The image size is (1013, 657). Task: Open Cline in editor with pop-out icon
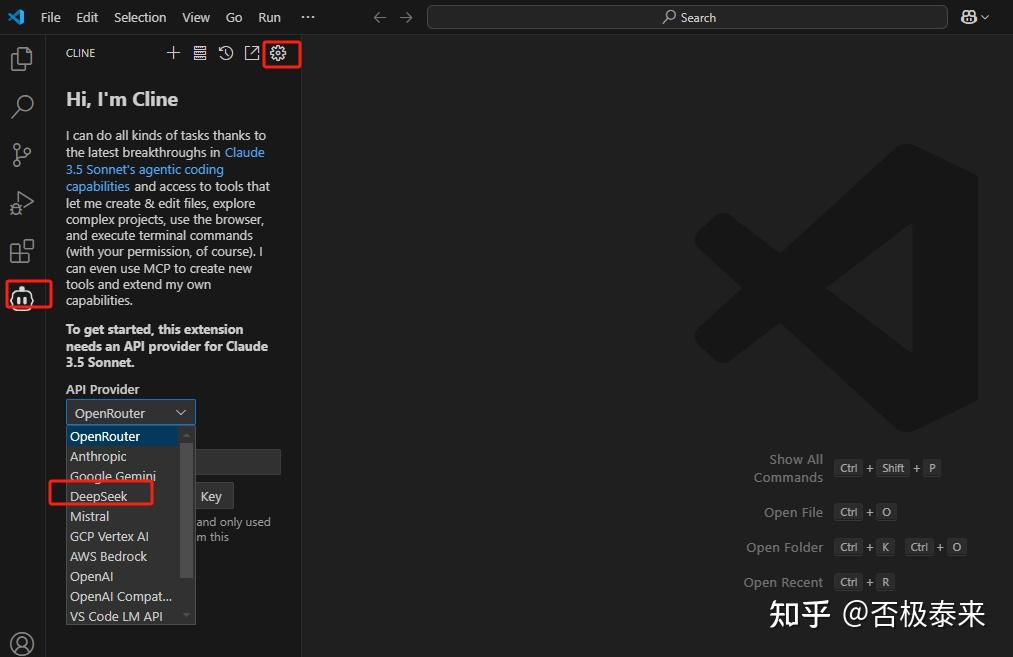pos(251,53)
